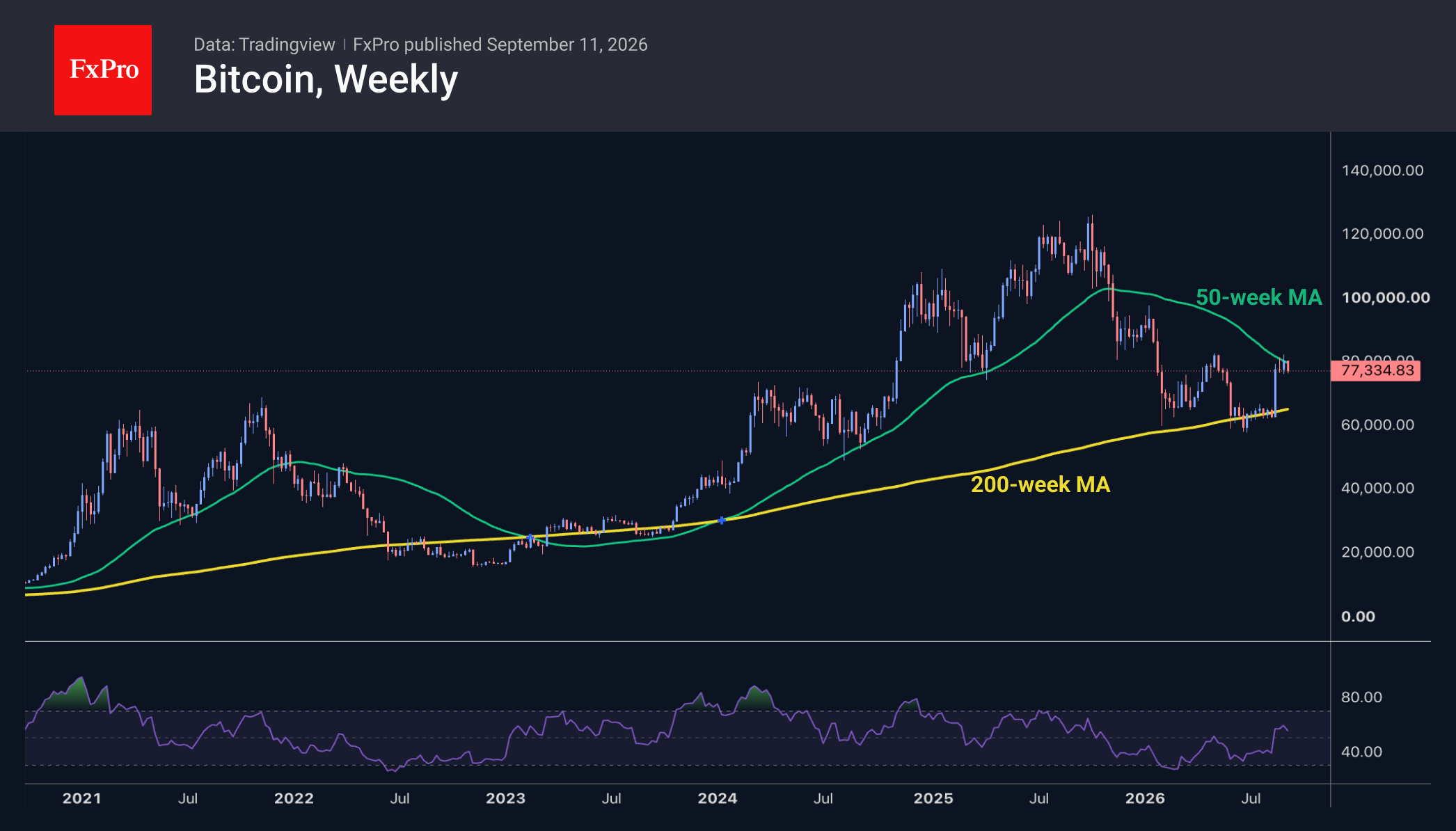Click the FxPro published September 11, 2026 text
1456x831 pixels.
click(500, 45)
